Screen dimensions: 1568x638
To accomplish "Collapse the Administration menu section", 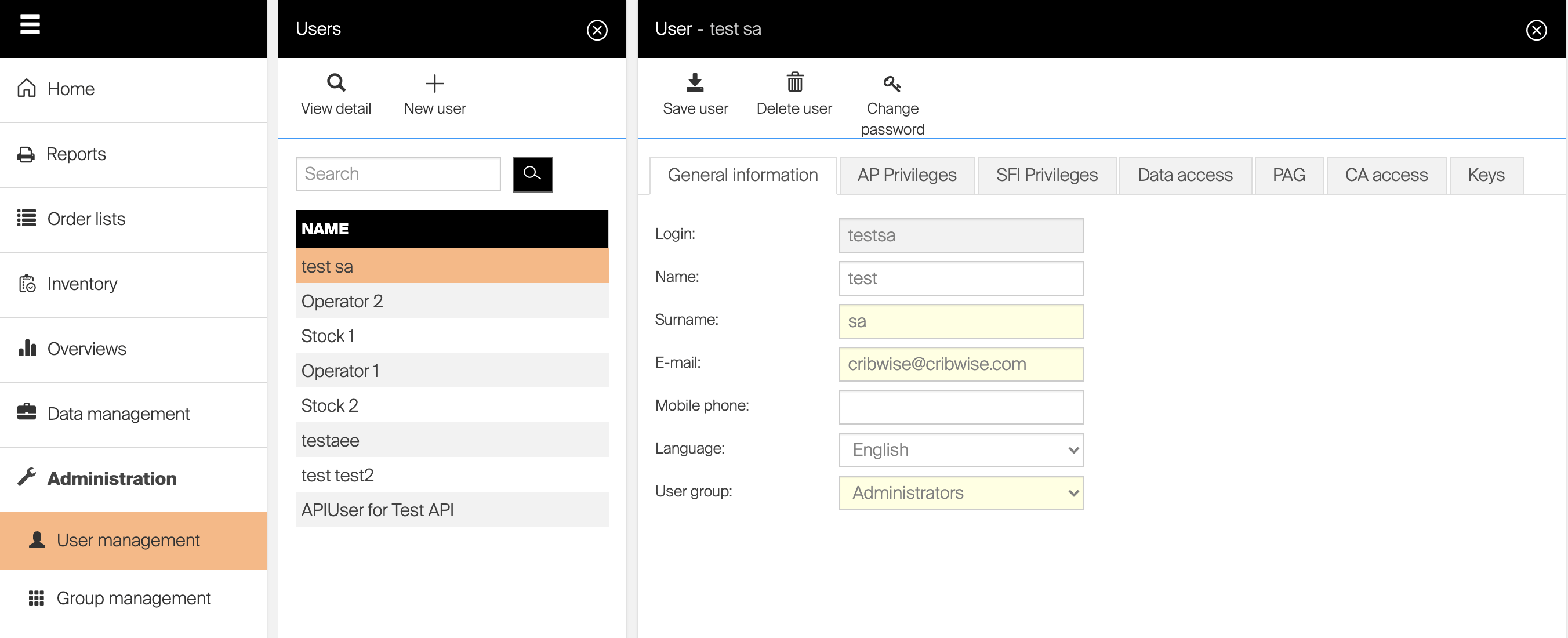I will point(112,478).
